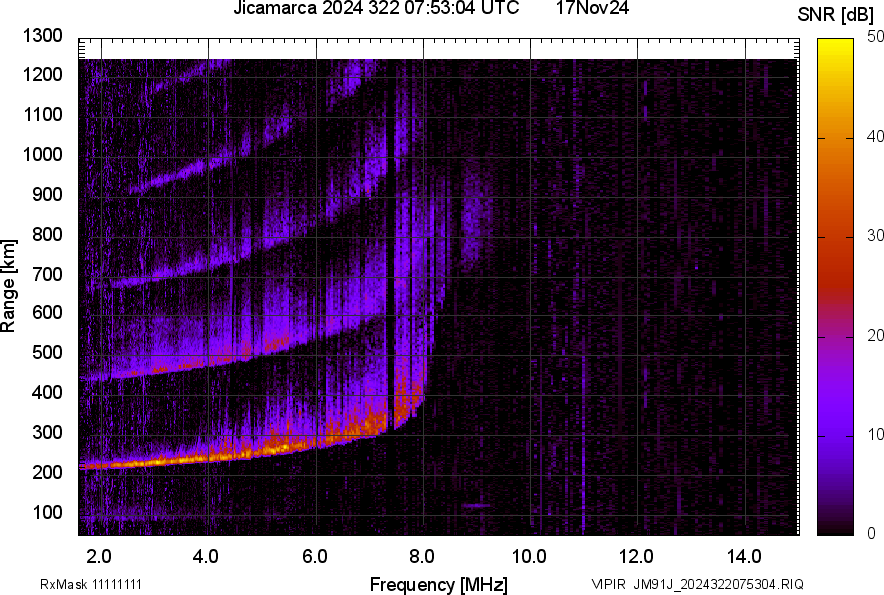Viewport: 884px width, 595px height.
Task: Click the range tick label 500
Action: 47,352
